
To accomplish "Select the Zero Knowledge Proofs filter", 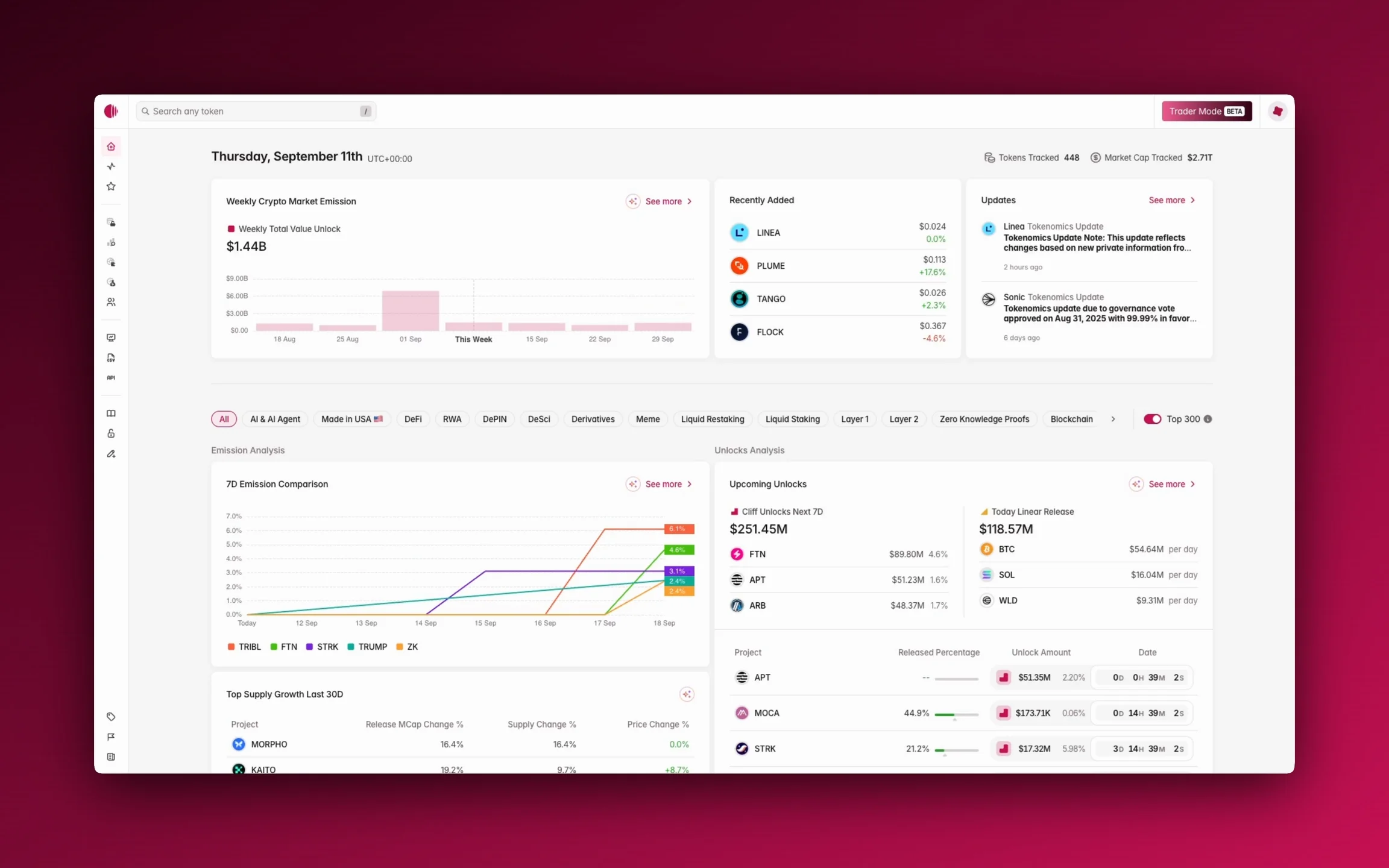I will (x=984, y=419).
